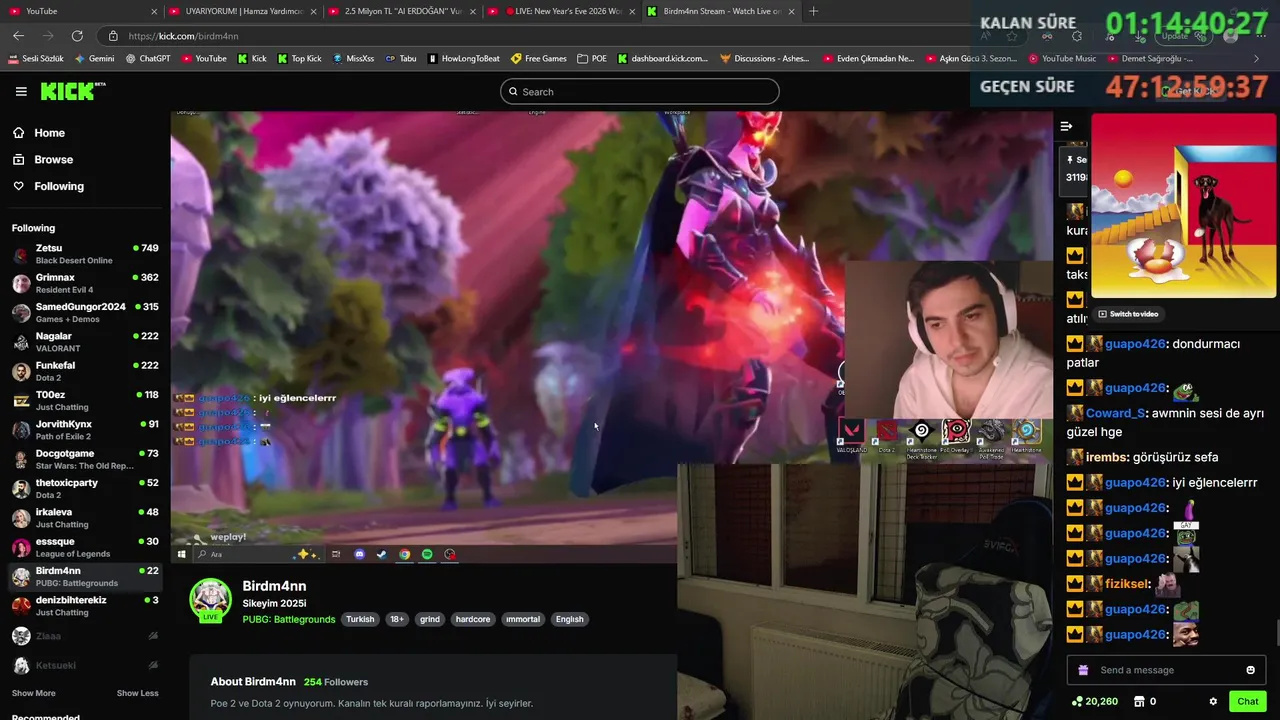Collapse Following list with Show Less
Viewport: 1280px width, 720px height.
[x=137, y=693]
